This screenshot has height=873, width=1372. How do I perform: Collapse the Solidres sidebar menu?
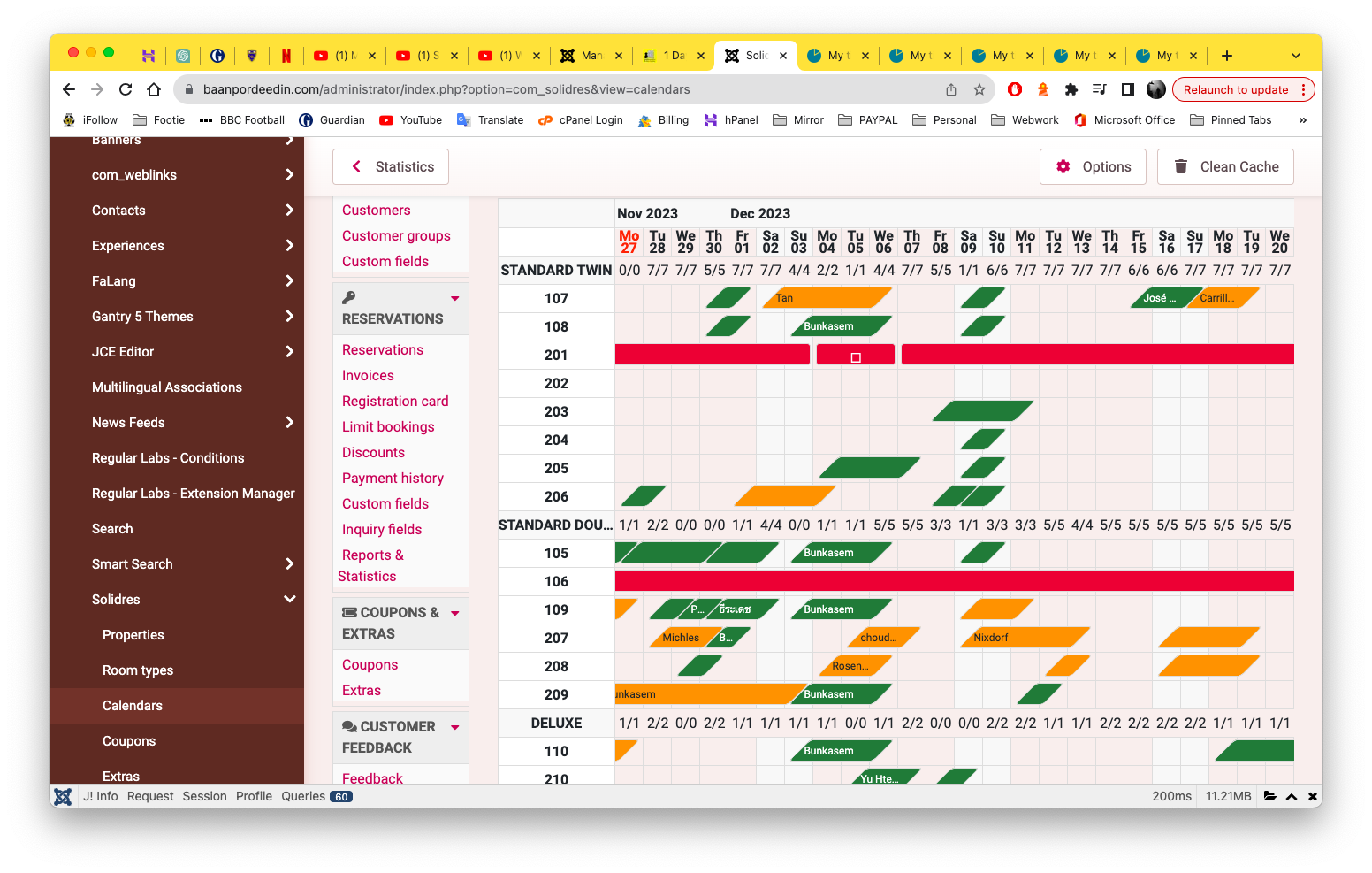289,599
